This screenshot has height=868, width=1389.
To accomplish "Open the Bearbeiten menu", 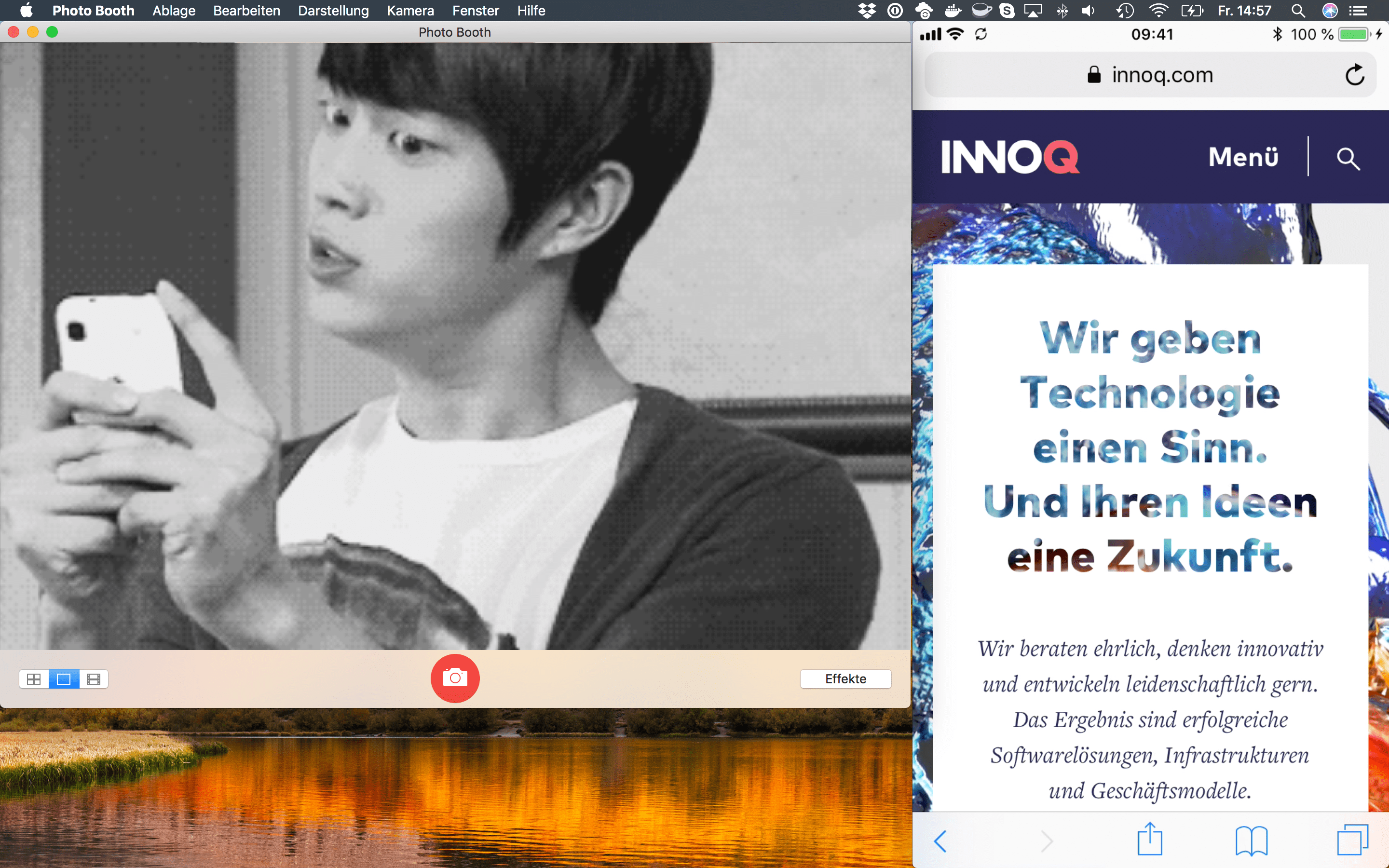I will [x=246, y=10].
